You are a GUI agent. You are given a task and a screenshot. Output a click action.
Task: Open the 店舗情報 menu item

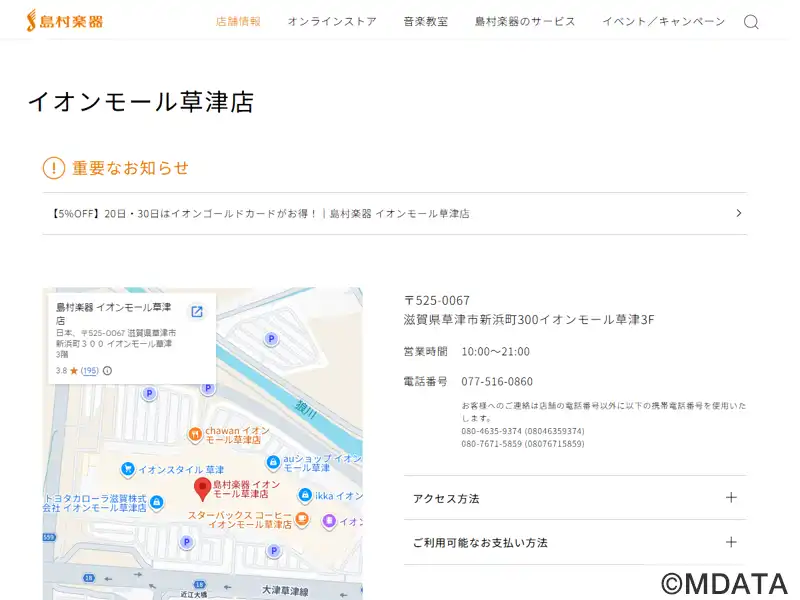238,21
